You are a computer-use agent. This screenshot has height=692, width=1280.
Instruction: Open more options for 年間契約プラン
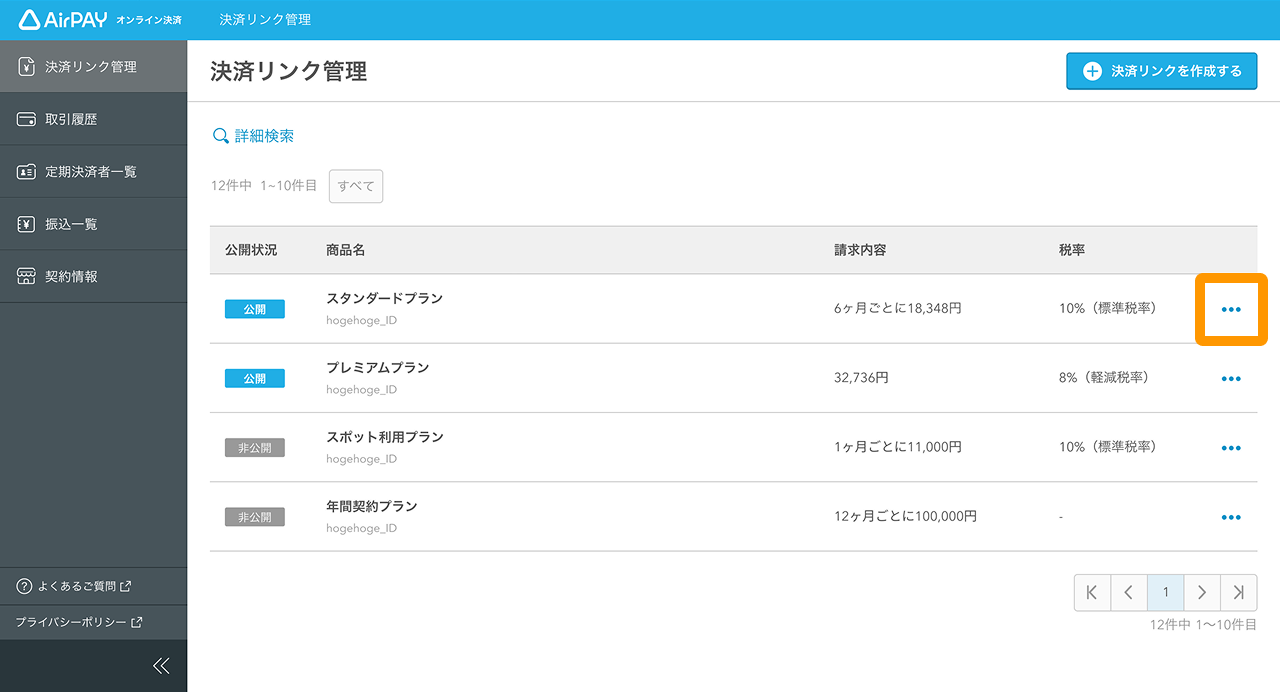[x=1231, y=517]
